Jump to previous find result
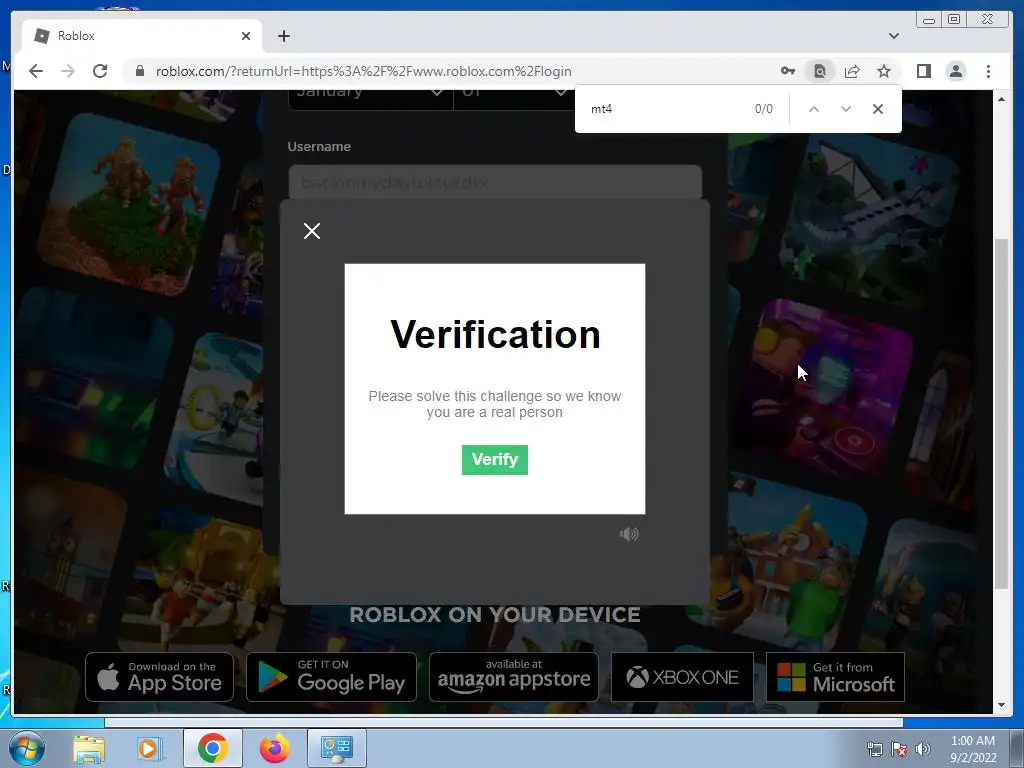 [814, 109]
